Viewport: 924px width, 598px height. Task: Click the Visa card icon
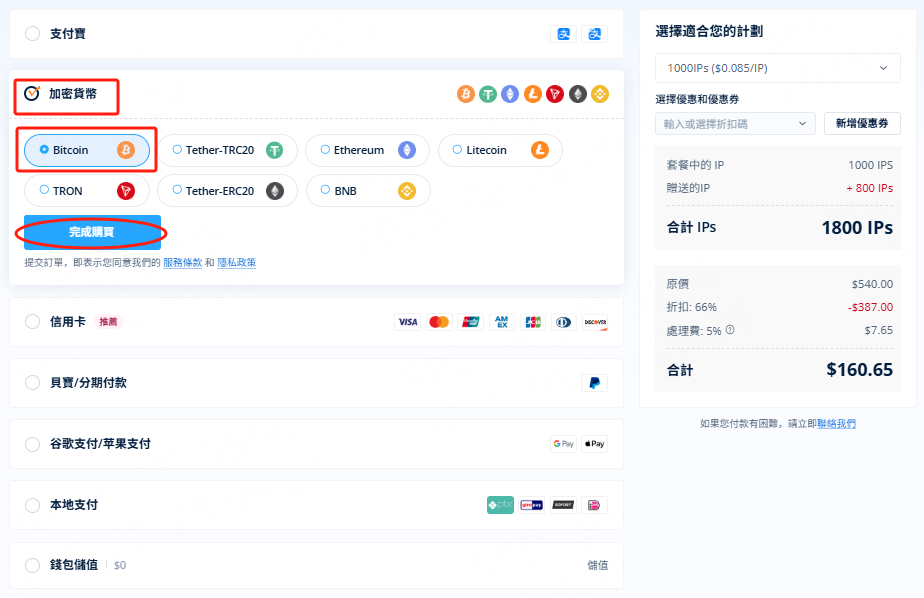407,322
